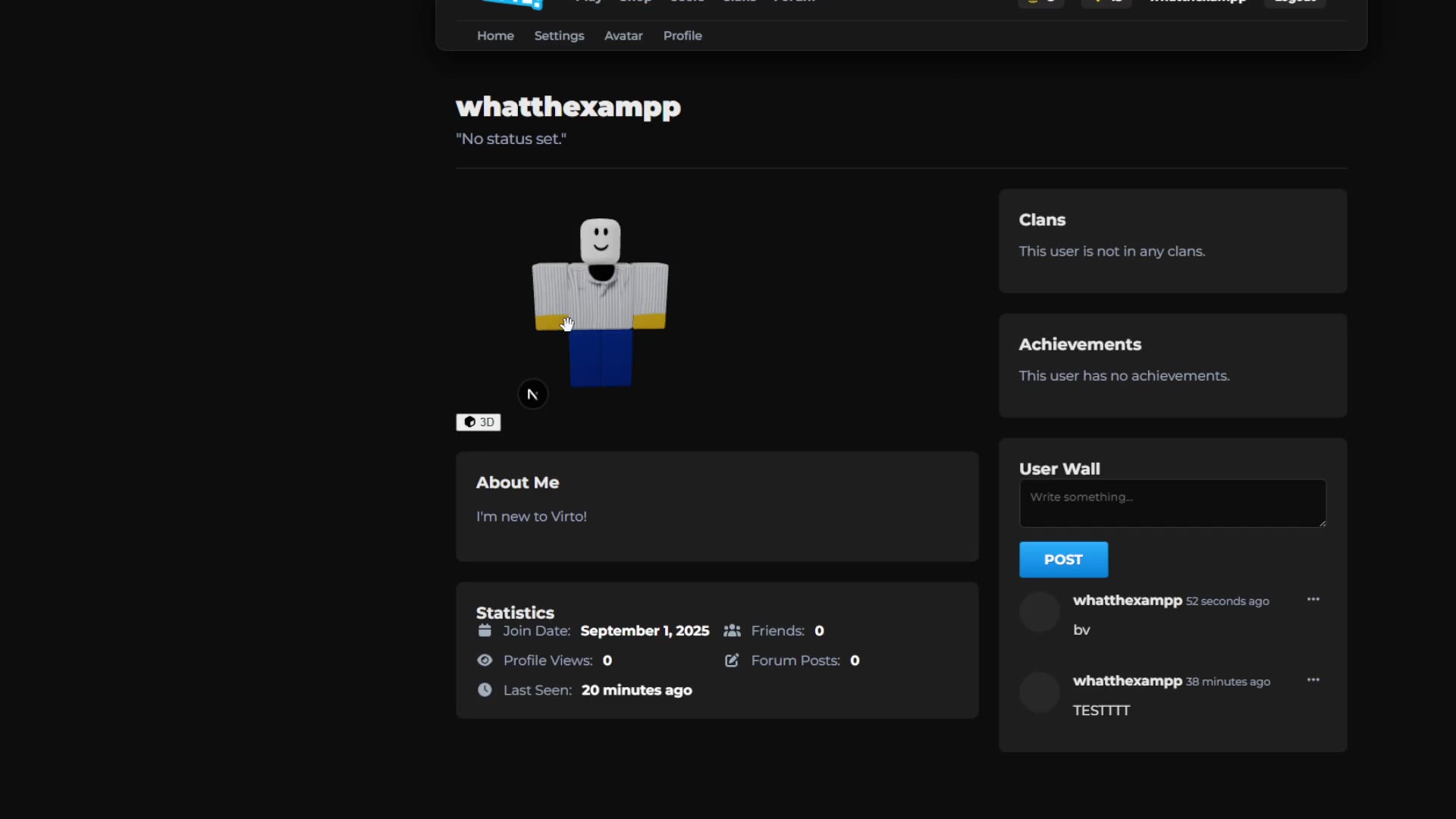Click the round N badge icon
Viewport: 1456px width, 819px height.
532,394
